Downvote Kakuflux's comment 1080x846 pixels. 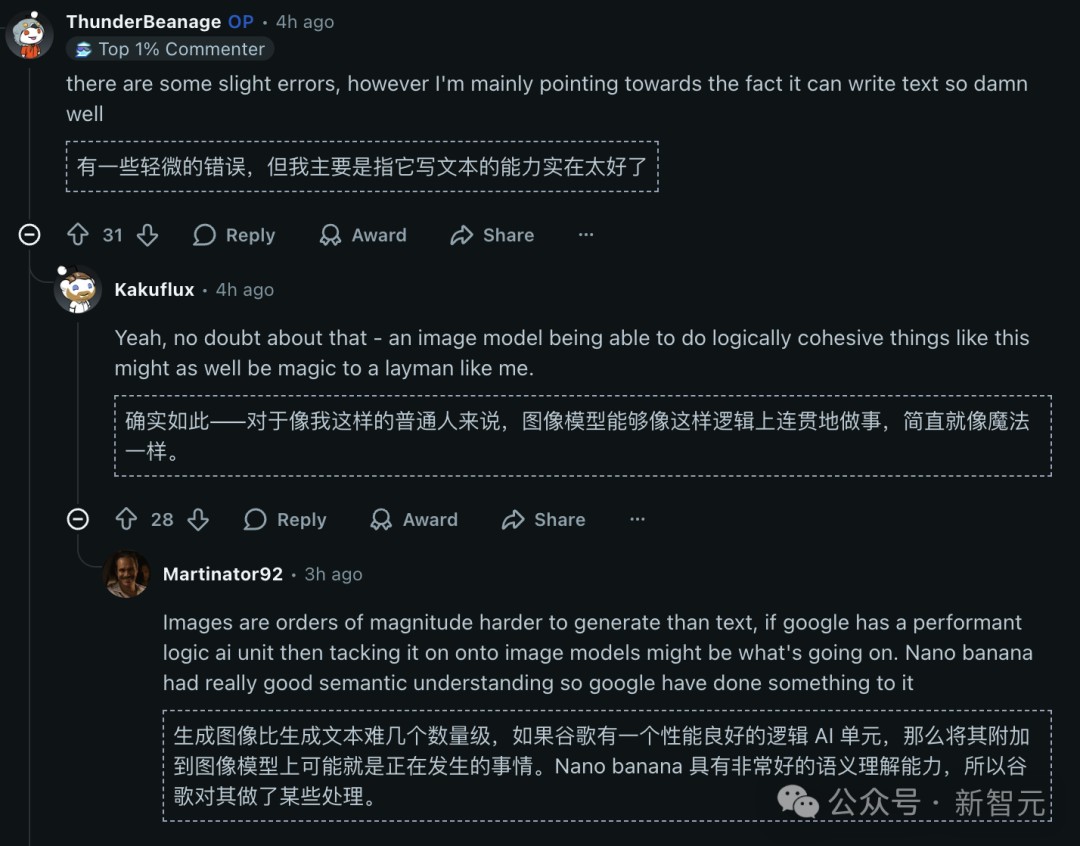click(198, 519)
